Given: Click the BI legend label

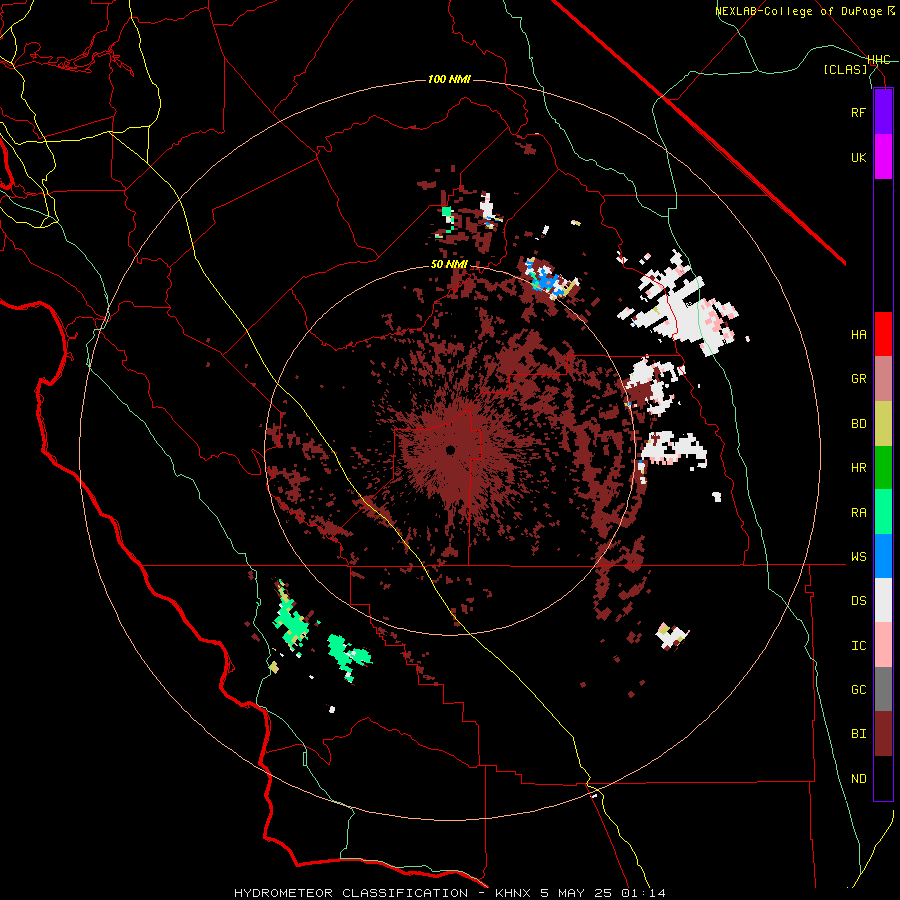Looking at the screenshot, I should point(858,734).
